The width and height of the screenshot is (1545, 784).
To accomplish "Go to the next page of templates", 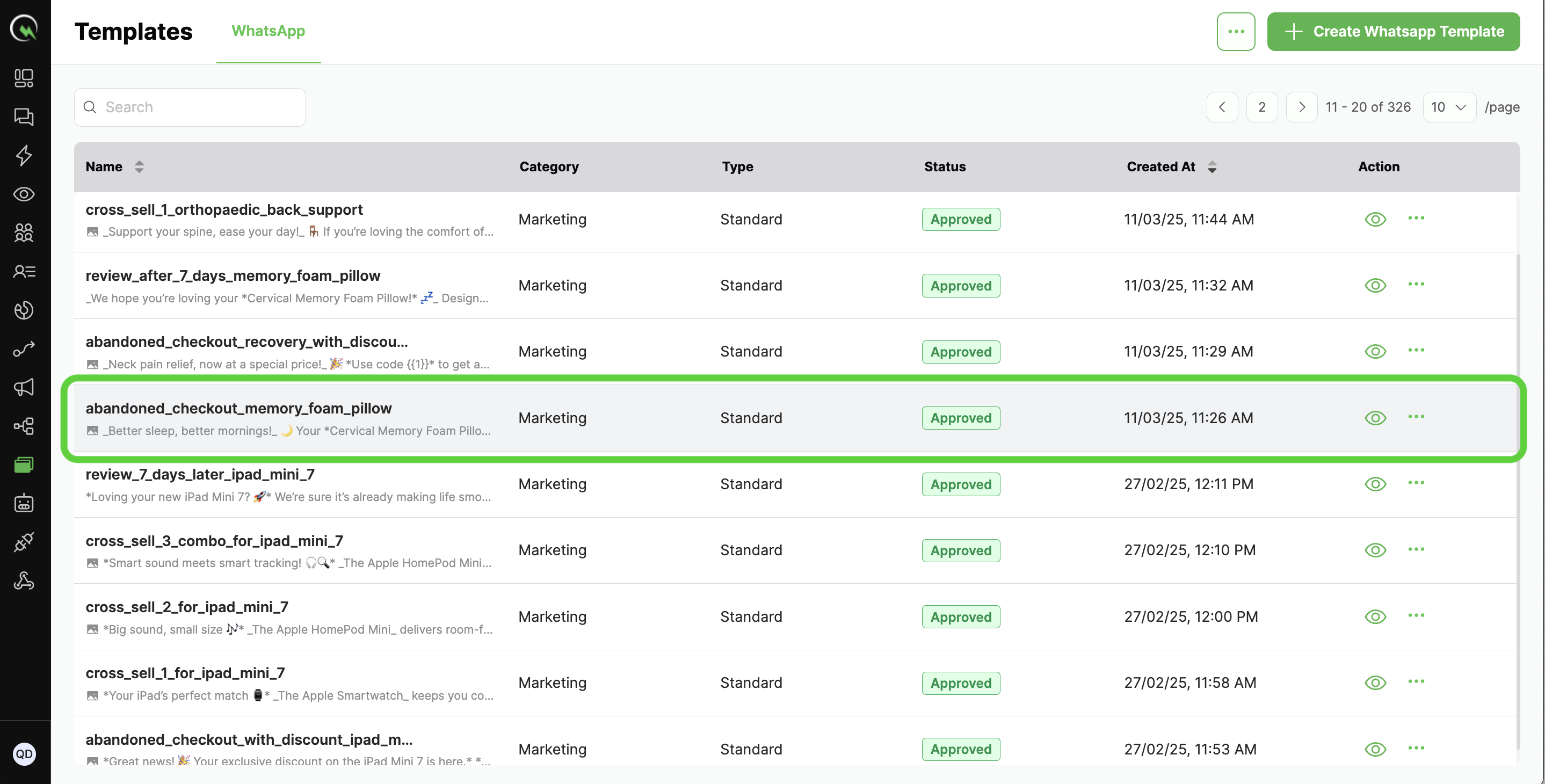I will (1301, 107).
